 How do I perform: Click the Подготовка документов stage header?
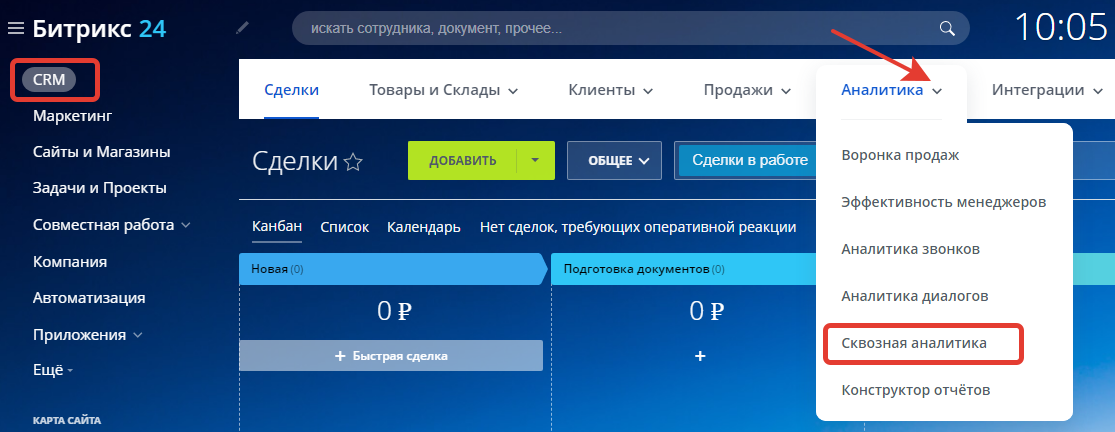[x=683, y=269]
